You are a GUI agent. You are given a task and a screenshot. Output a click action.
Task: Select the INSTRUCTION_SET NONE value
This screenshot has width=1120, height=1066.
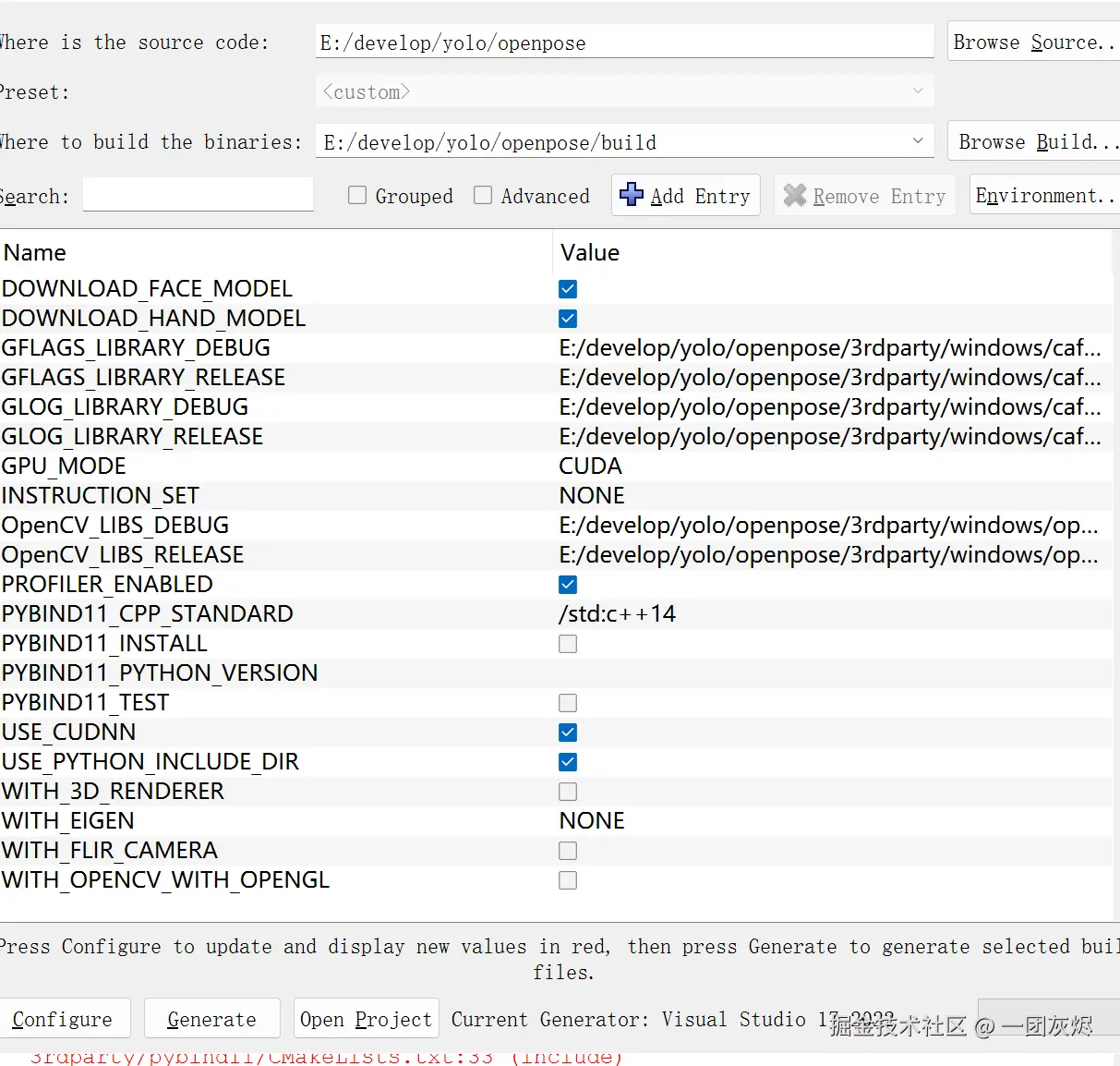pos(592,496)
